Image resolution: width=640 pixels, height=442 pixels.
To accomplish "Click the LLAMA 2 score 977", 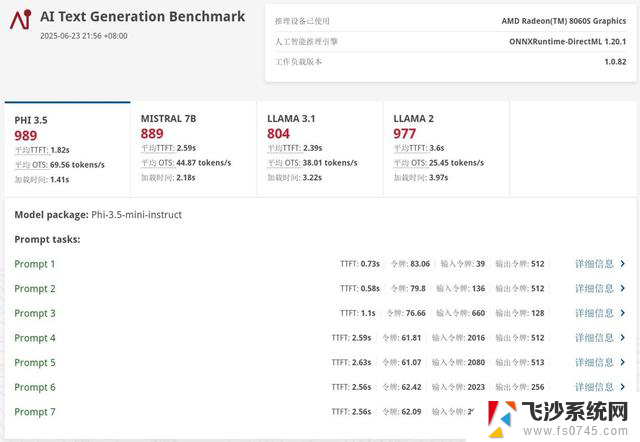I will tap(404, 133).
